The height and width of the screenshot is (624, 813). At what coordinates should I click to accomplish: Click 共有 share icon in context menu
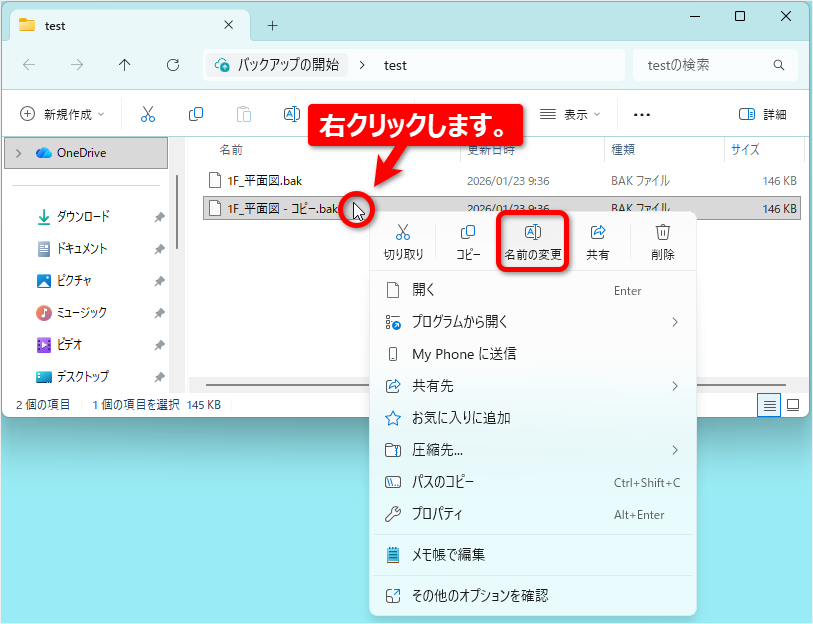[x=597, y=241]
